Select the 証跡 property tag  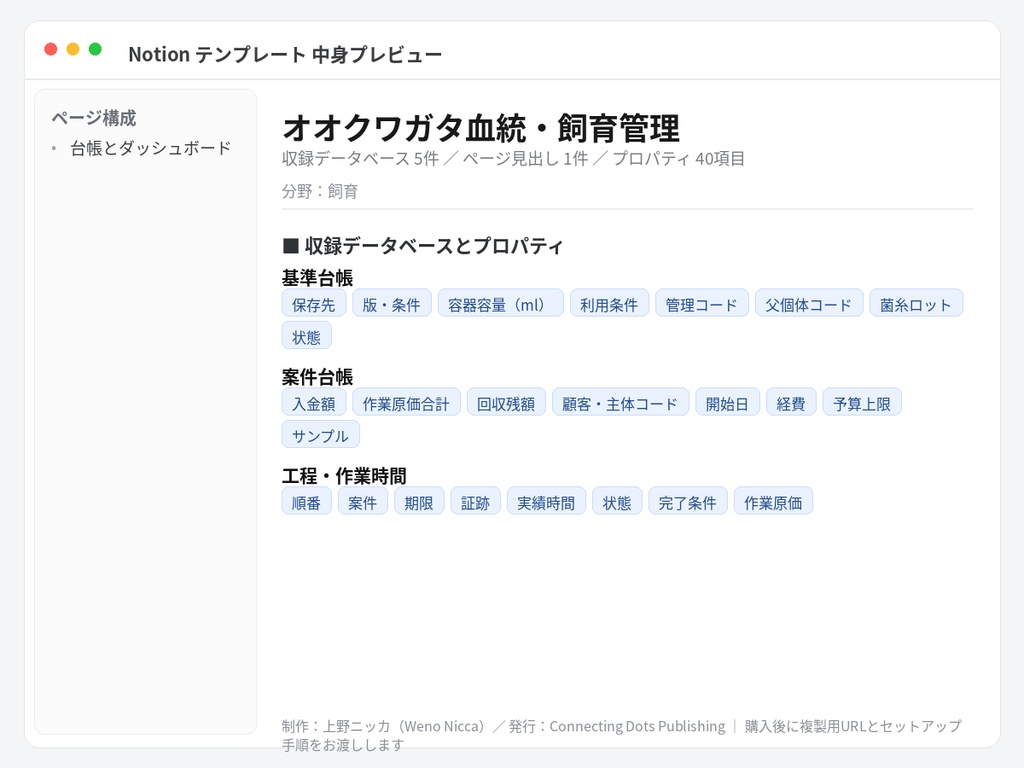coord(475,502)
